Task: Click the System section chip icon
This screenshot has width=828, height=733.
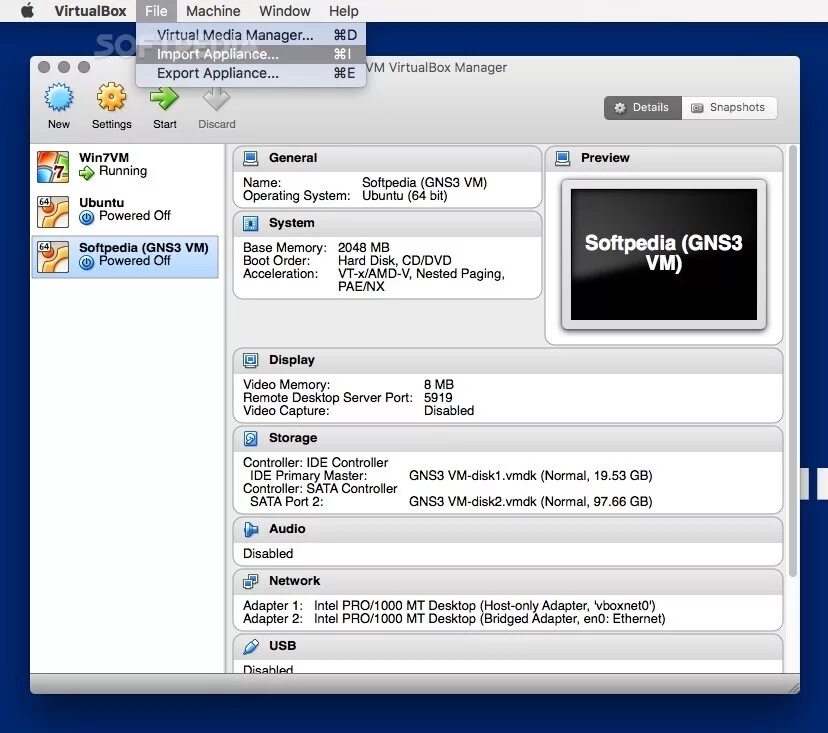Action: (250, 223)
